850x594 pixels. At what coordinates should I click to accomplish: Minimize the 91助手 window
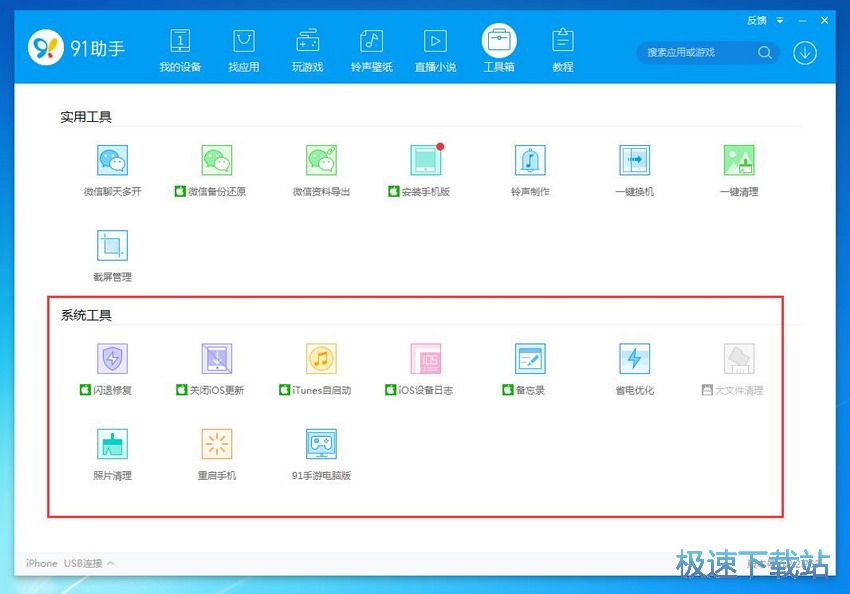click(x=803, y=21)
